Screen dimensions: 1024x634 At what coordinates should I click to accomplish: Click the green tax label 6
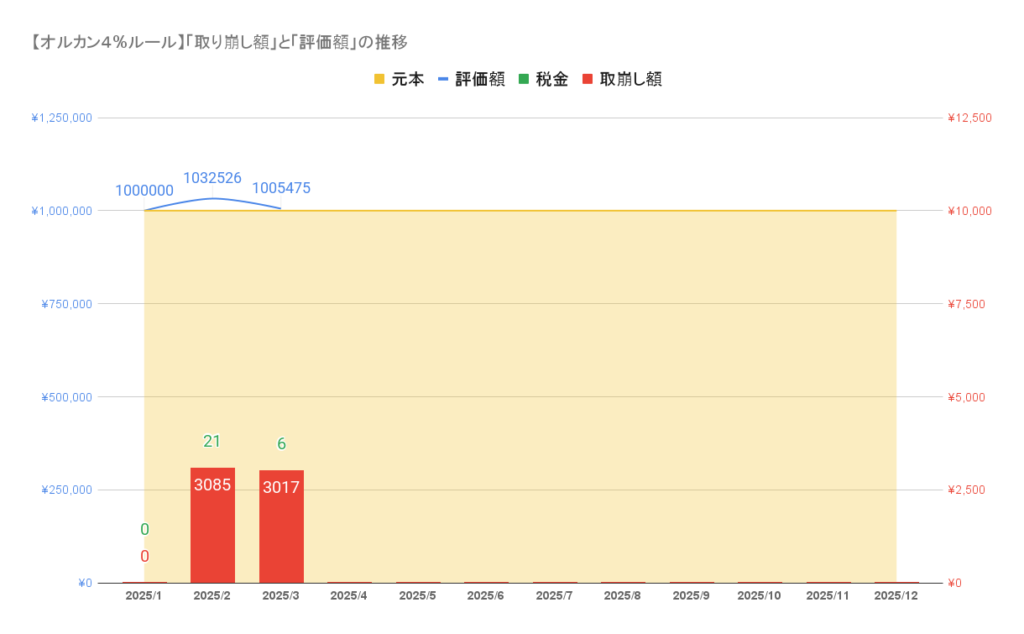coord(281,444)
